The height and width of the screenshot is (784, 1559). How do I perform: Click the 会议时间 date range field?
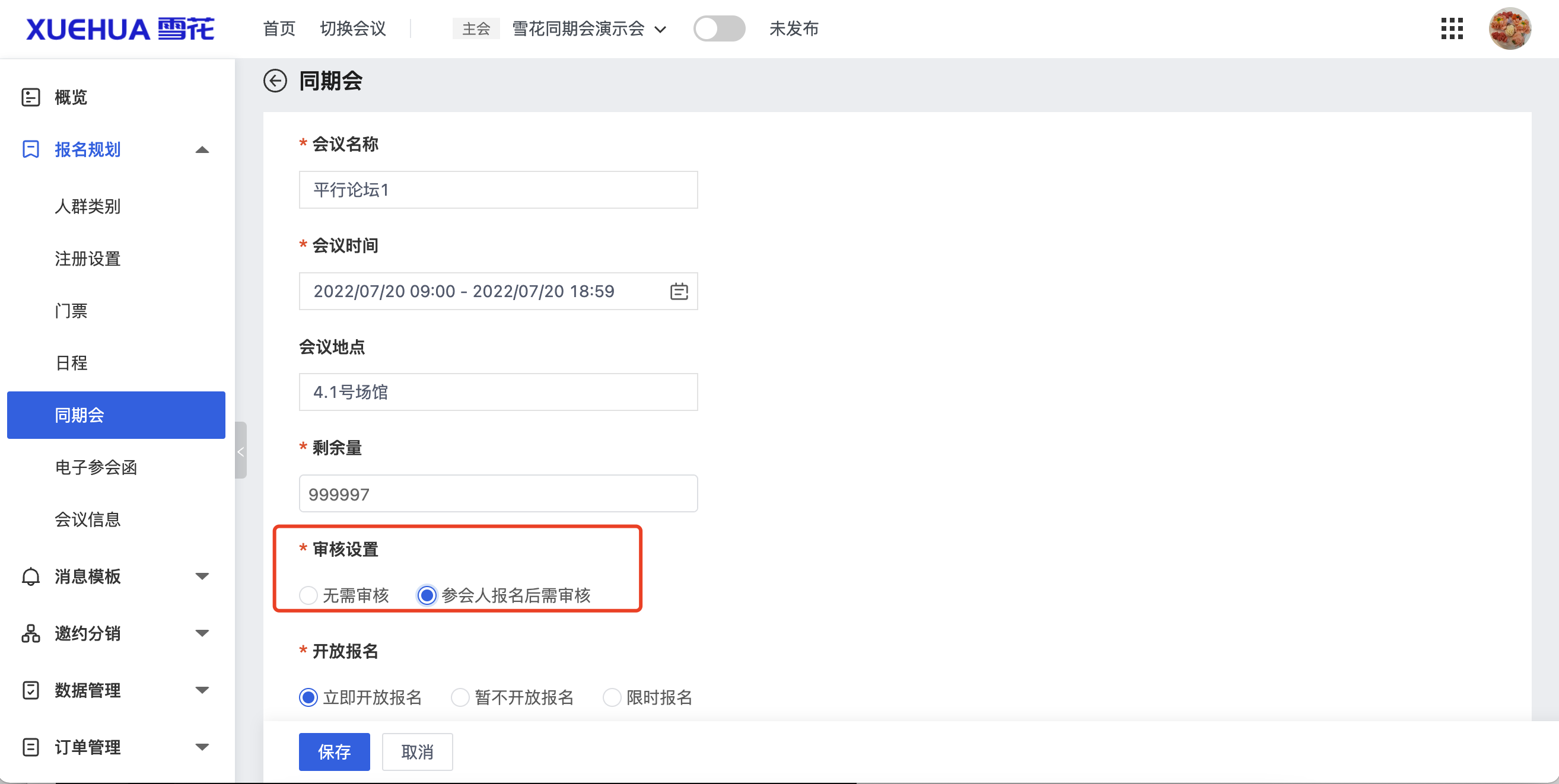(x=498, y=292)
